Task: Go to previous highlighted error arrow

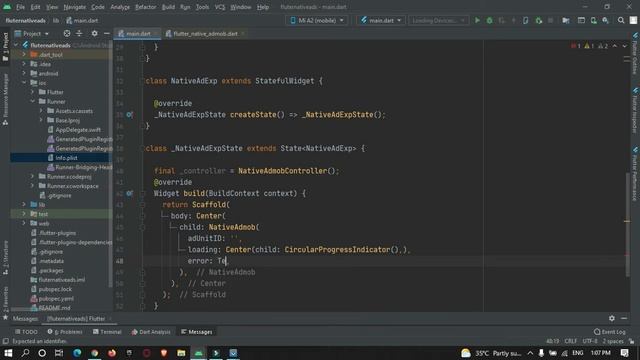Action: (x=615, y=46)
